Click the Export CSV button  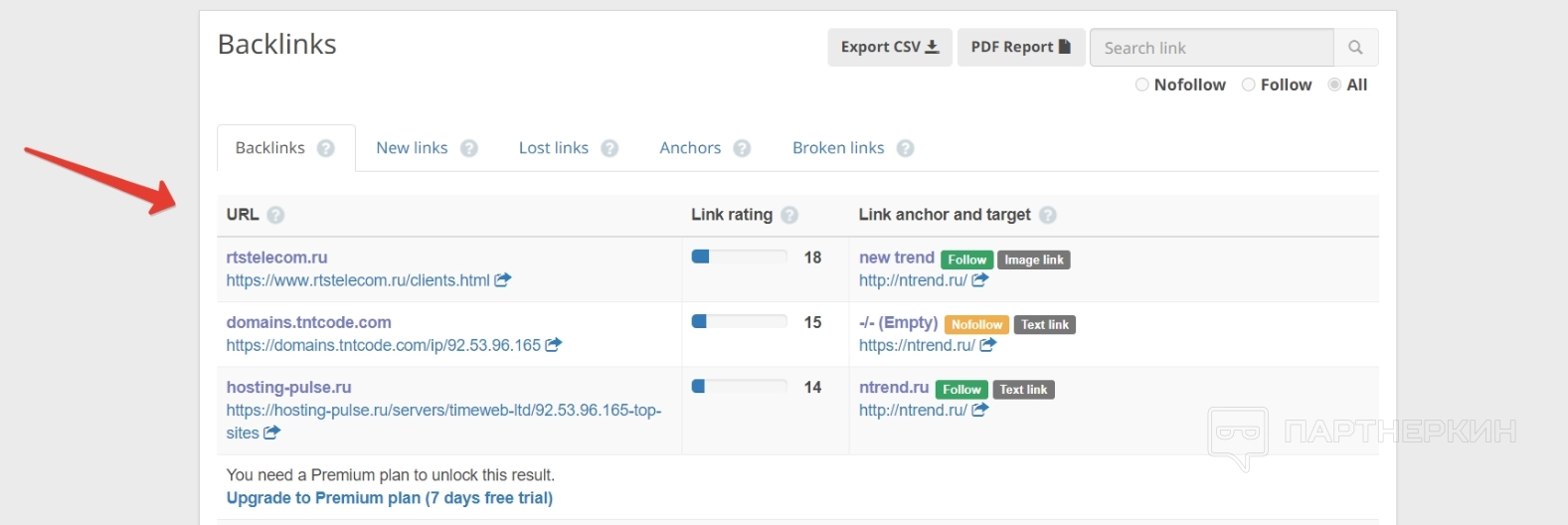[x=890, y=47]
